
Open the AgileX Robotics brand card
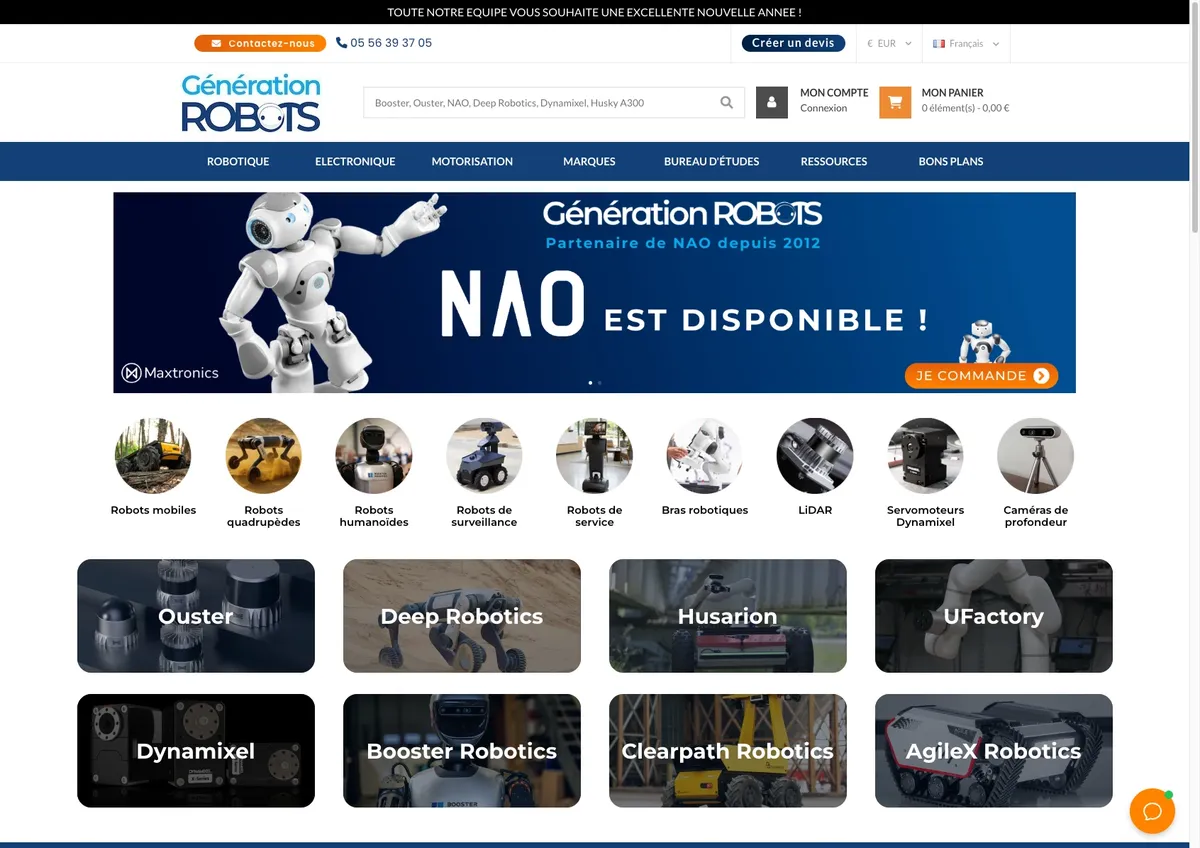(994, 751)
